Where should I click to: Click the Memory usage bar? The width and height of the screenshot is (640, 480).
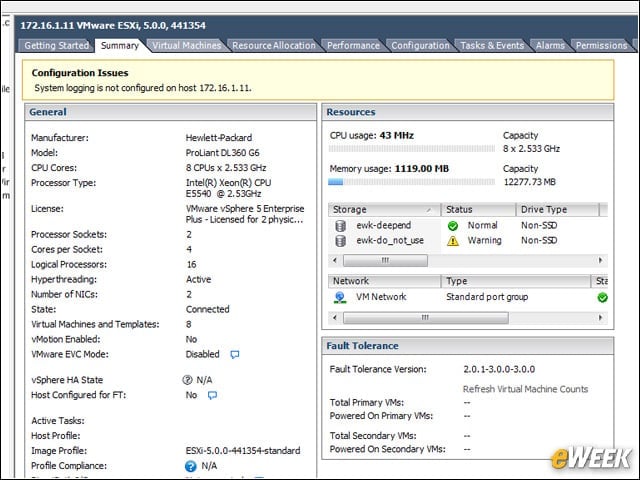pos(411,182)
